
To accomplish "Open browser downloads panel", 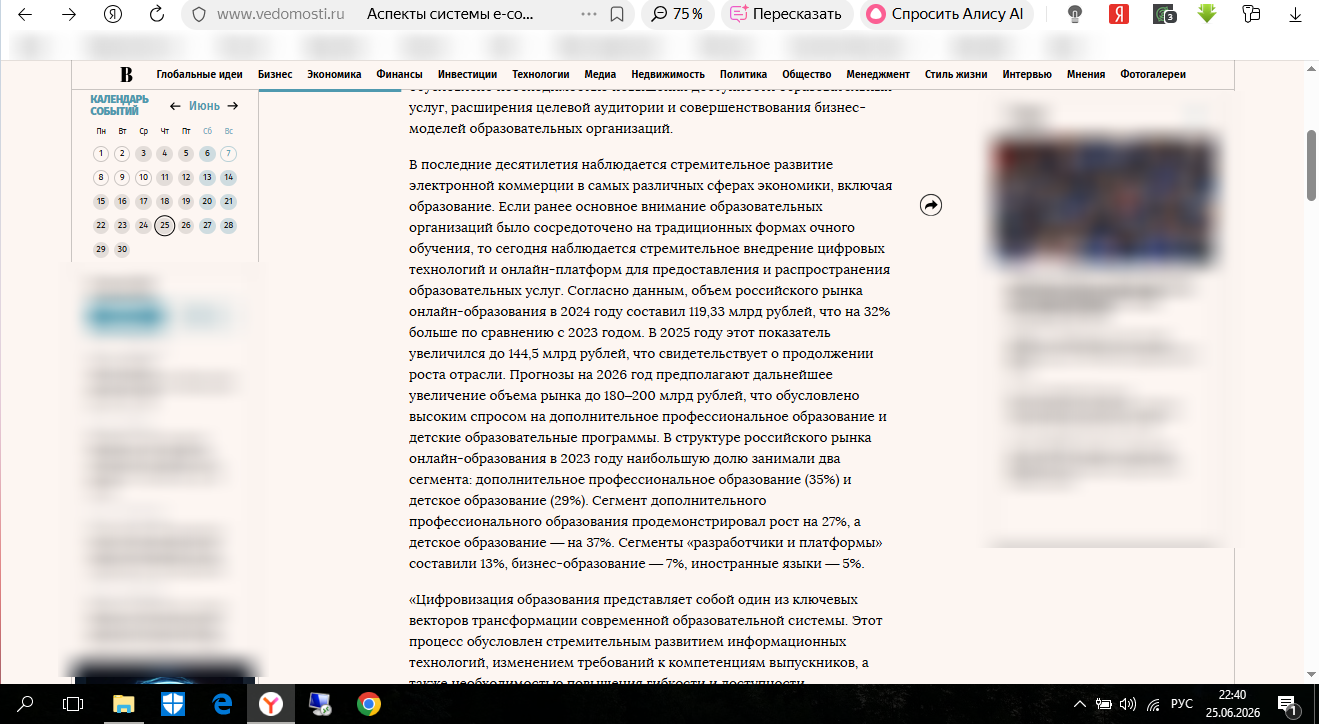I will (x=1295, y=14).
